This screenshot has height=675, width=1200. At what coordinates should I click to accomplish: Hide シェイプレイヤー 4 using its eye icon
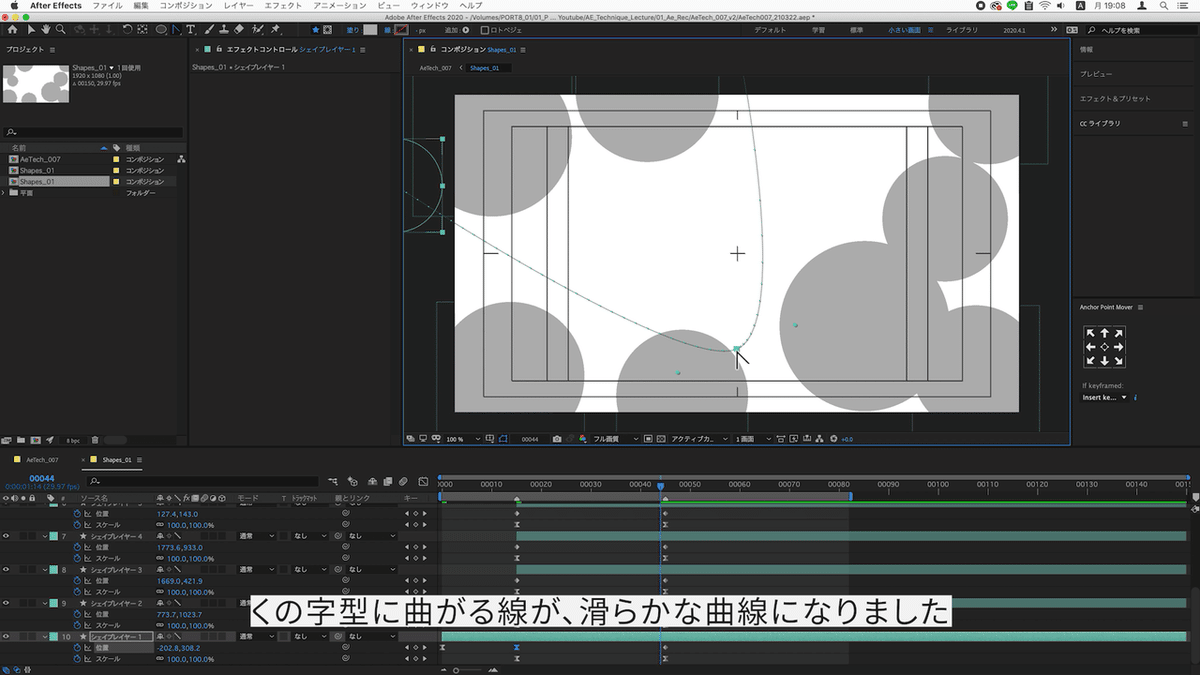click(6, 536)
